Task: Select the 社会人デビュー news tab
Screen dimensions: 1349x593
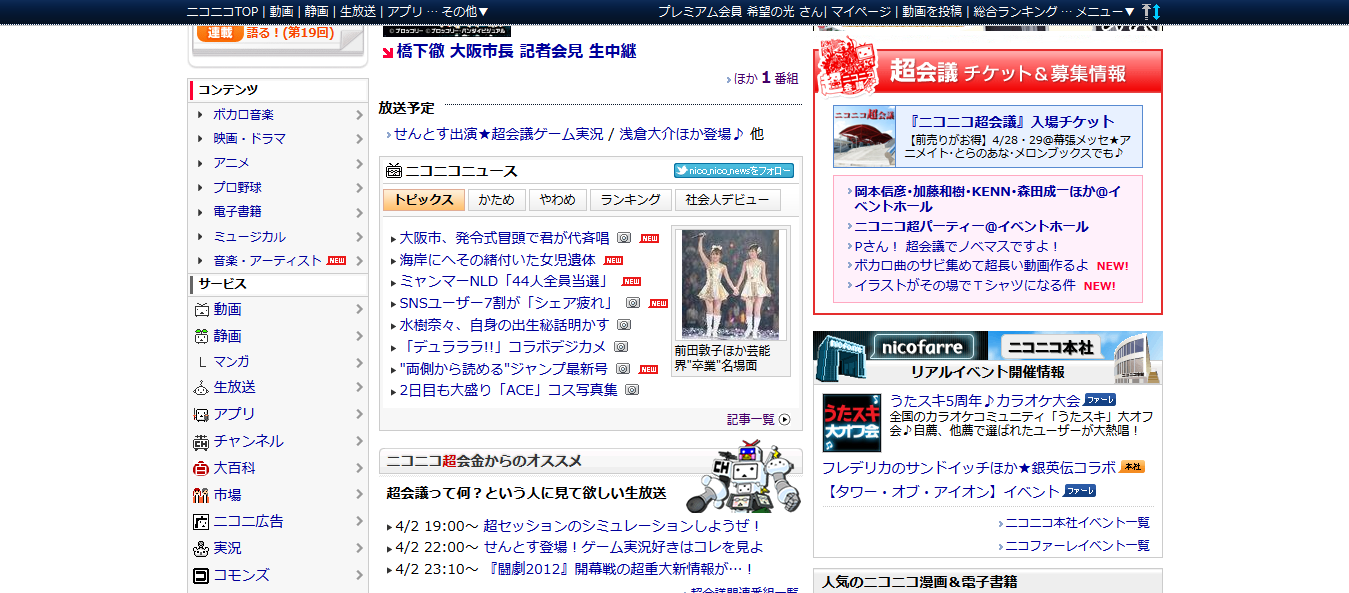Action: click(x=728, y=200)
